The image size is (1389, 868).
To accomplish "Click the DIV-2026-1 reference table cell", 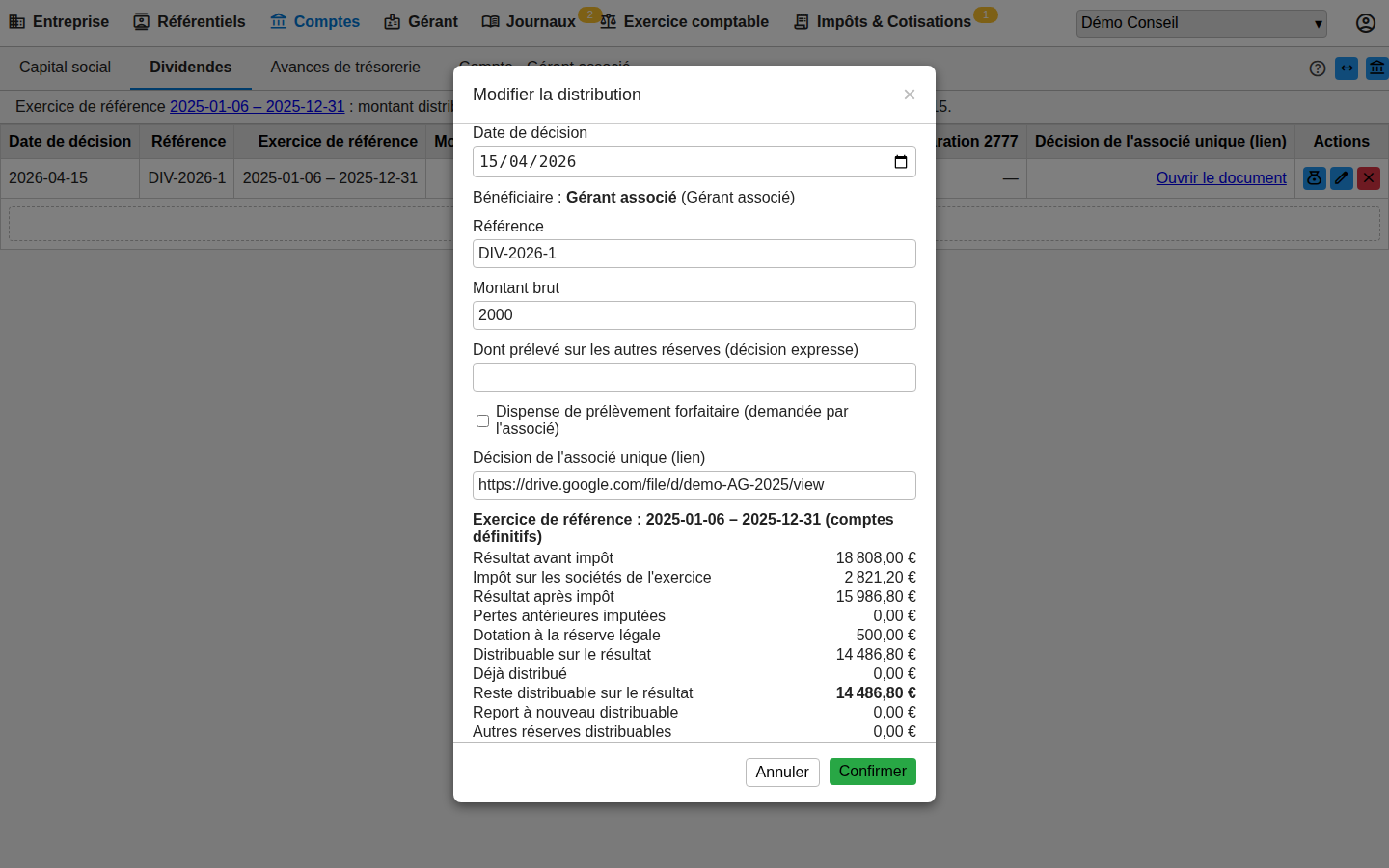I will 187,178.
